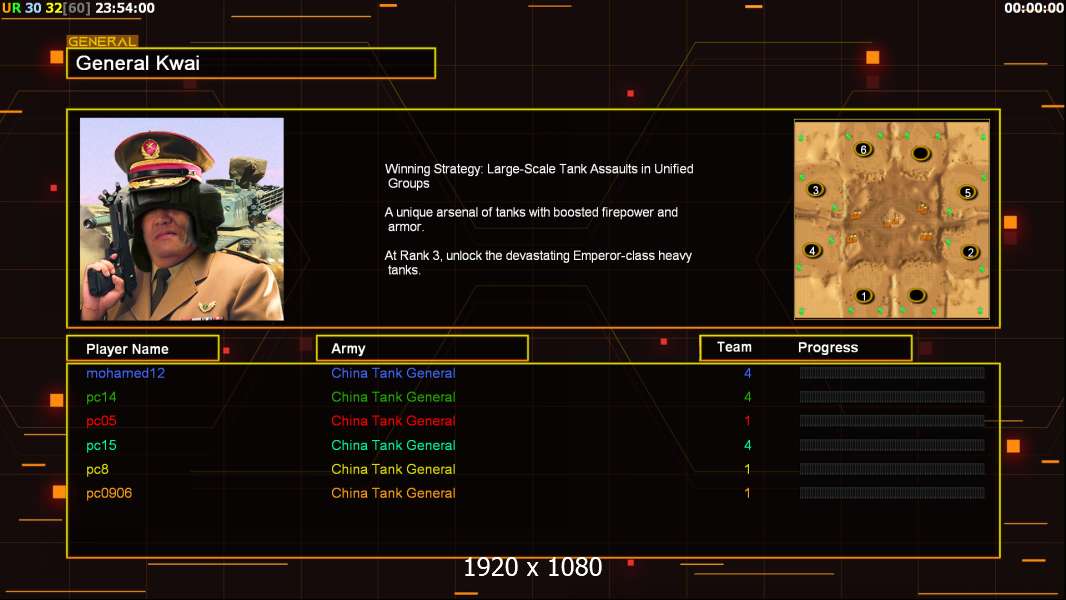Image resolution: width=1066 pixels, height=600 pixels.
Task: Click pc14's loading progress bar
Action: [x=892, y=397]
